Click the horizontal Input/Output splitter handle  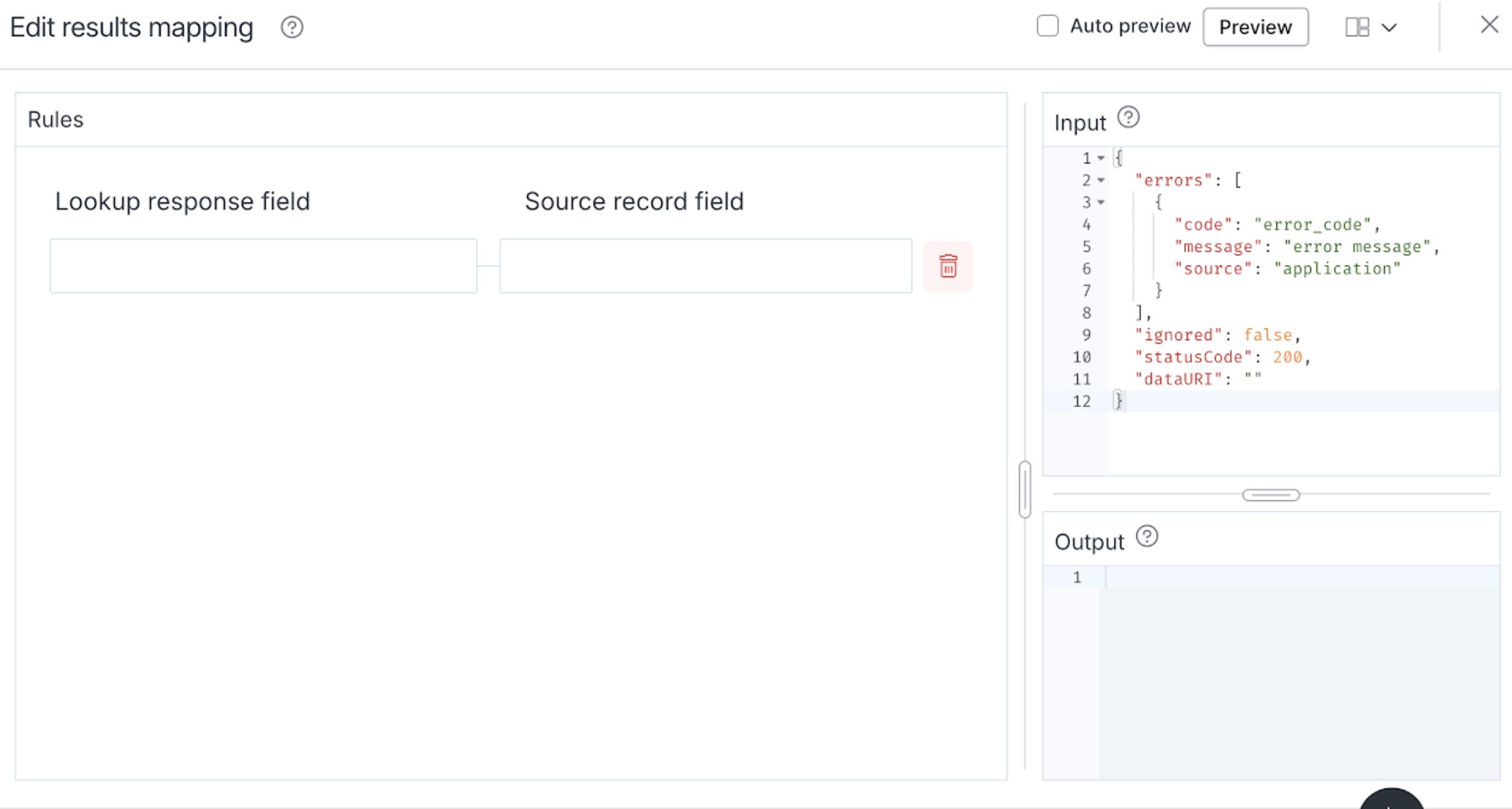[1271, 495]
